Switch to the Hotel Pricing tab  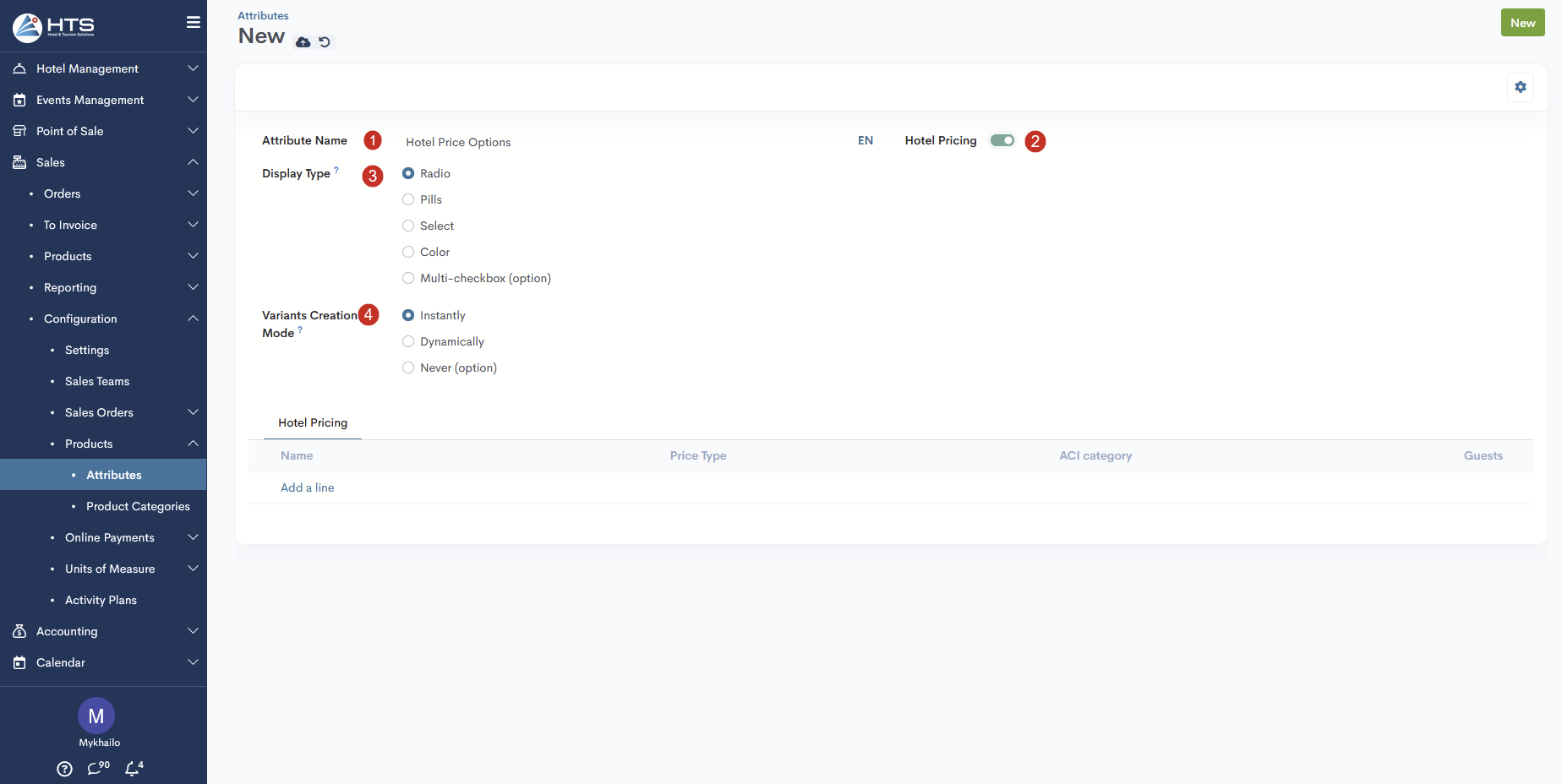pyautogui.click(x=313, y=423)
